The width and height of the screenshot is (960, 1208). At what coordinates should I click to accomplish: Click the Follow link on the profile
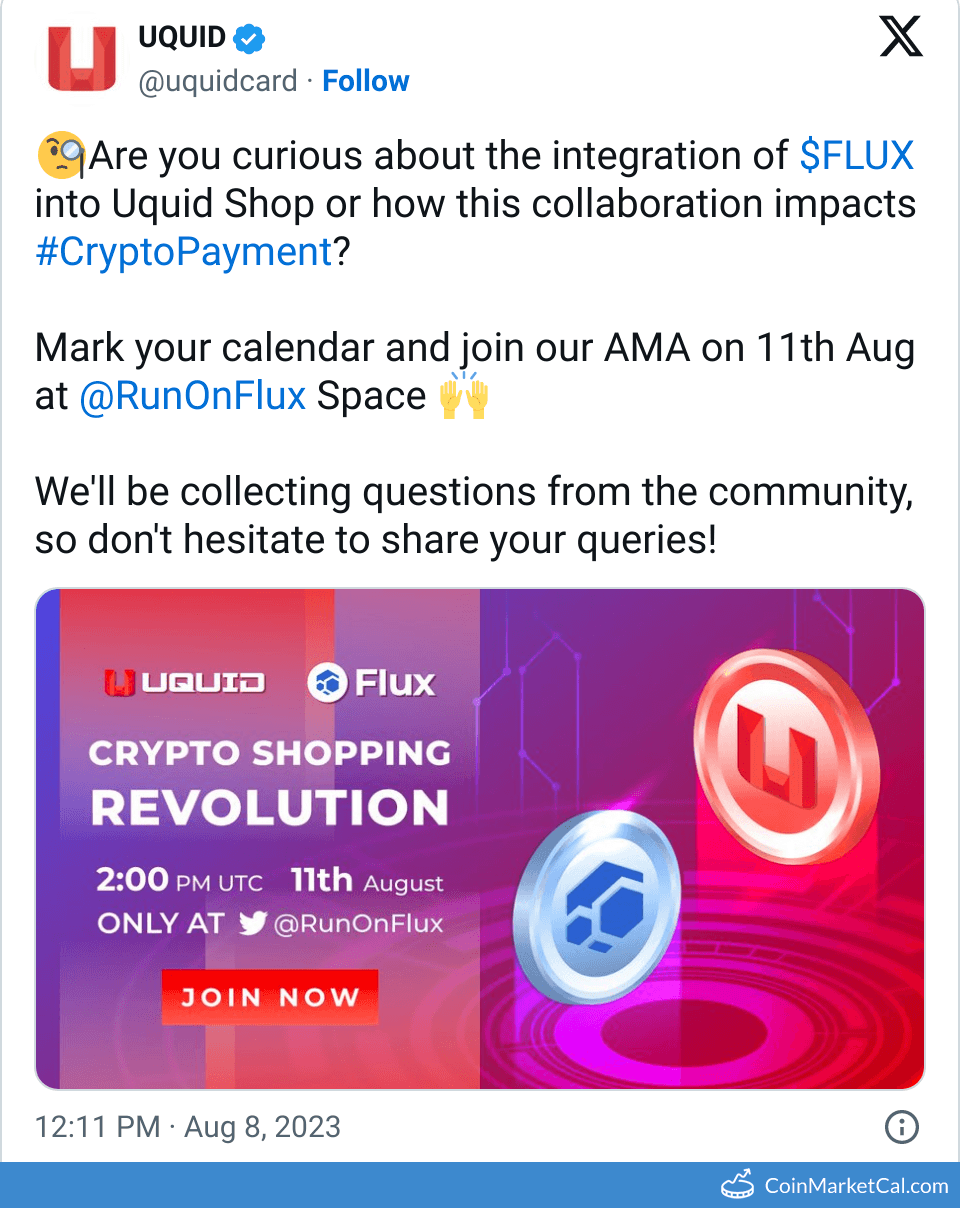365,81
